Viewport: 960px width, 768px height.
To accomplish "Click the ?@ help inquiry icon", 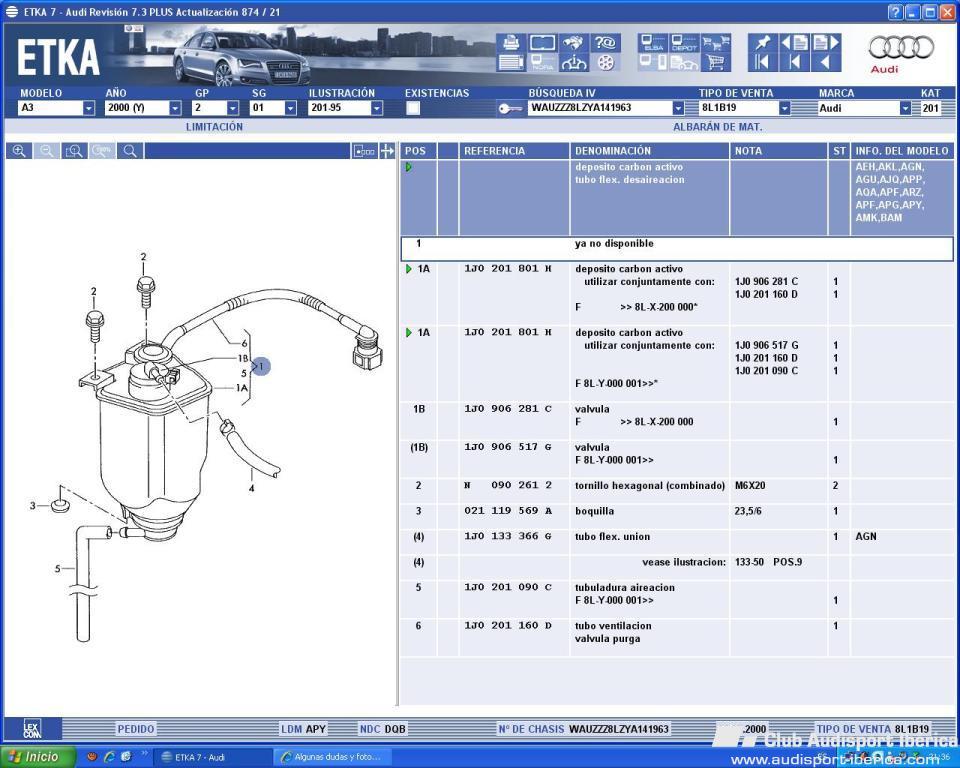I will pyautogui.click(x=606, y=42).
